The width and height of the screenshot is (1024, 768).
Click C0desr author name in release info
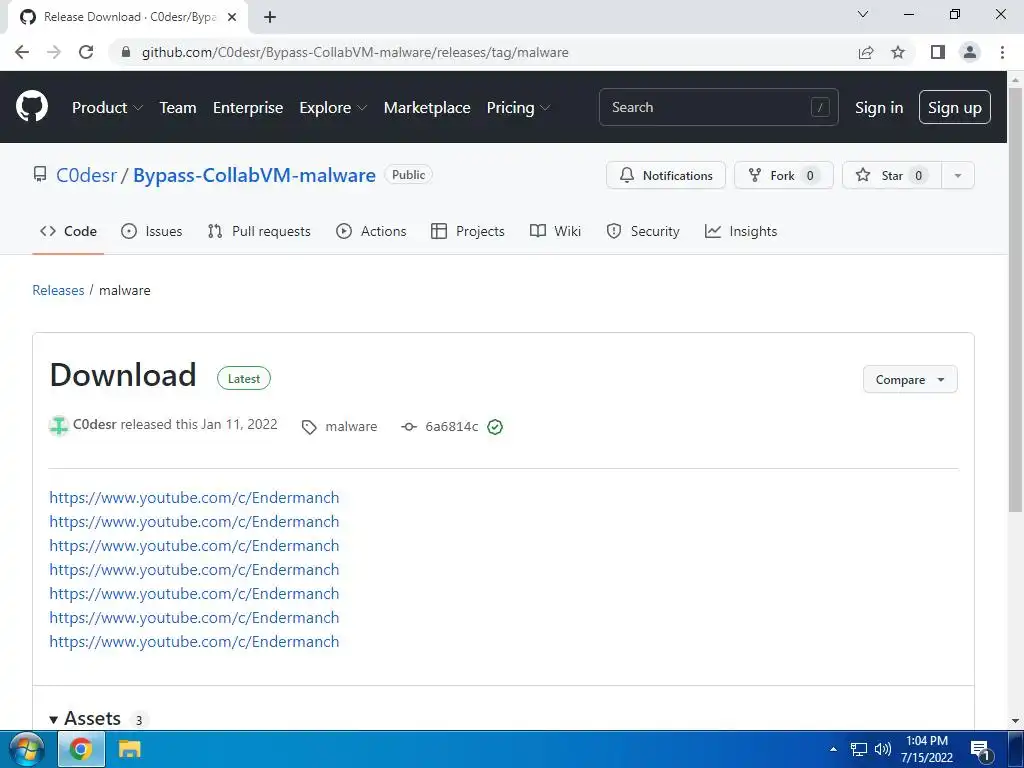point(95,424)
